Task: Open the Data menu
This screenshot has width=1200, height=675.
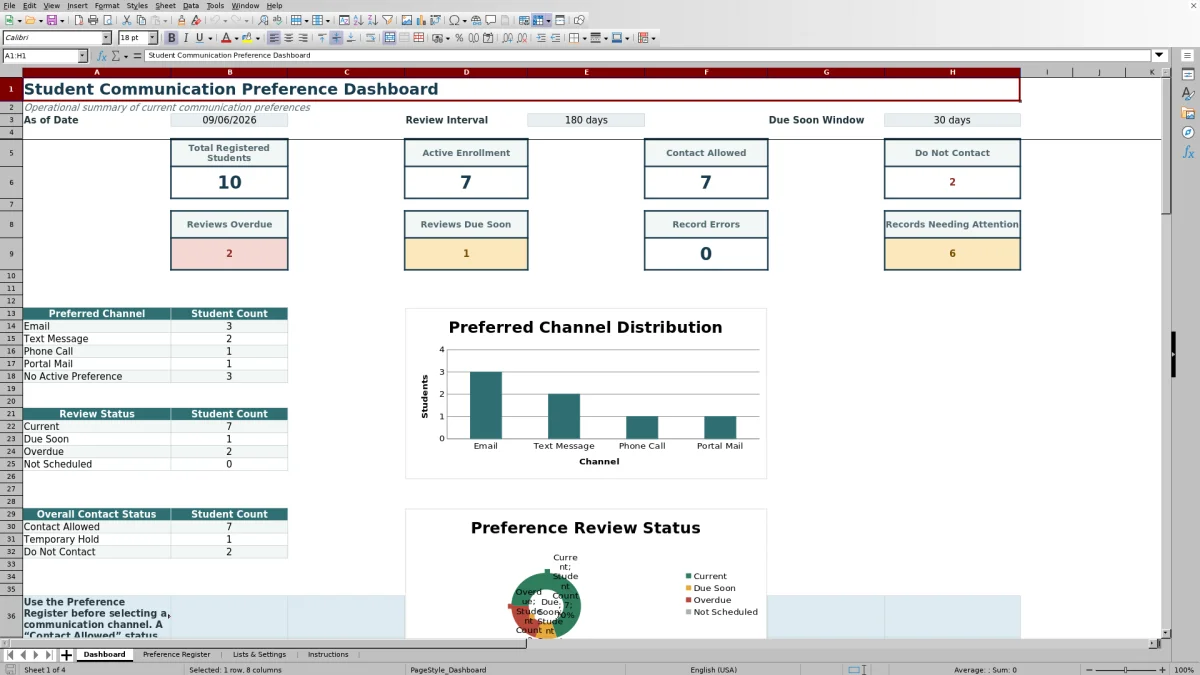Action: point(190,5)
